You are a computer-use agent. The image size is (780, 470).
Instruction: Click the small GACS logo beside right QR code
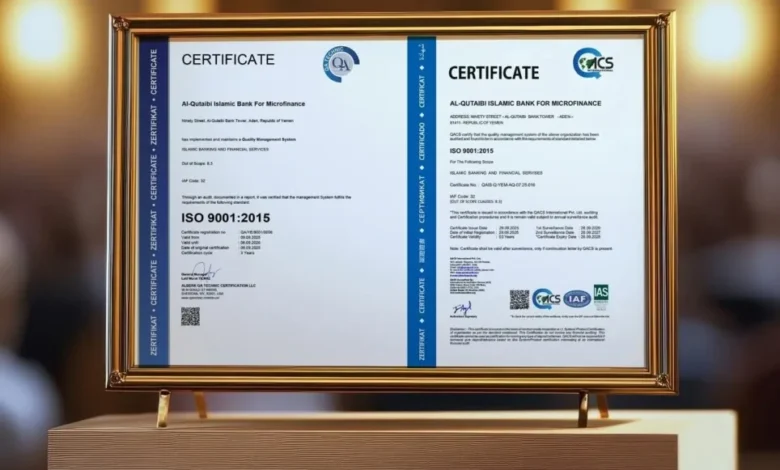pyautogui.click(x=546, y=298)
